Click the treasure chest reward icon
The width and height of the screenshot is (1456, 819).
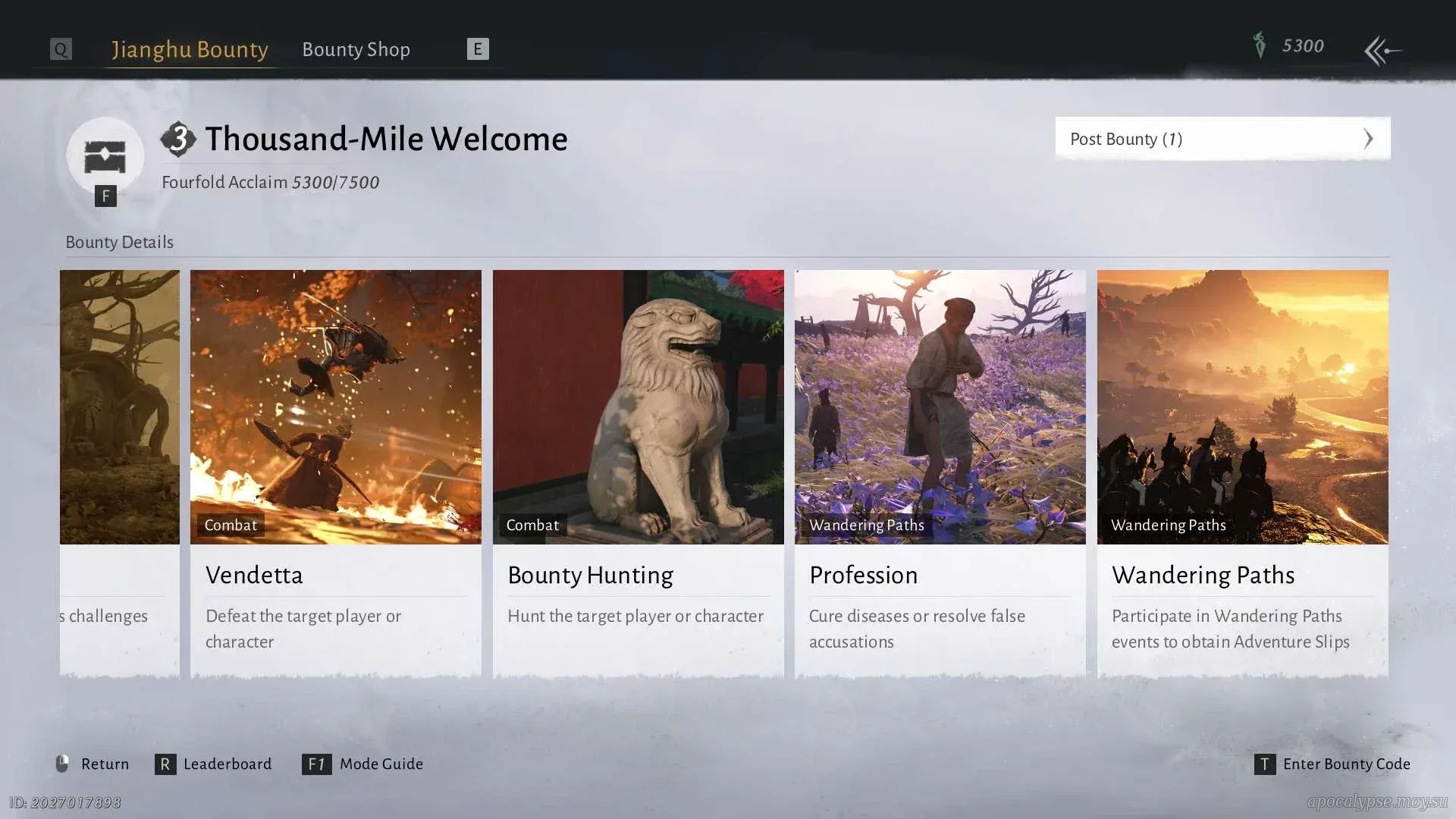pyautogui.click(x=105, y=156)
